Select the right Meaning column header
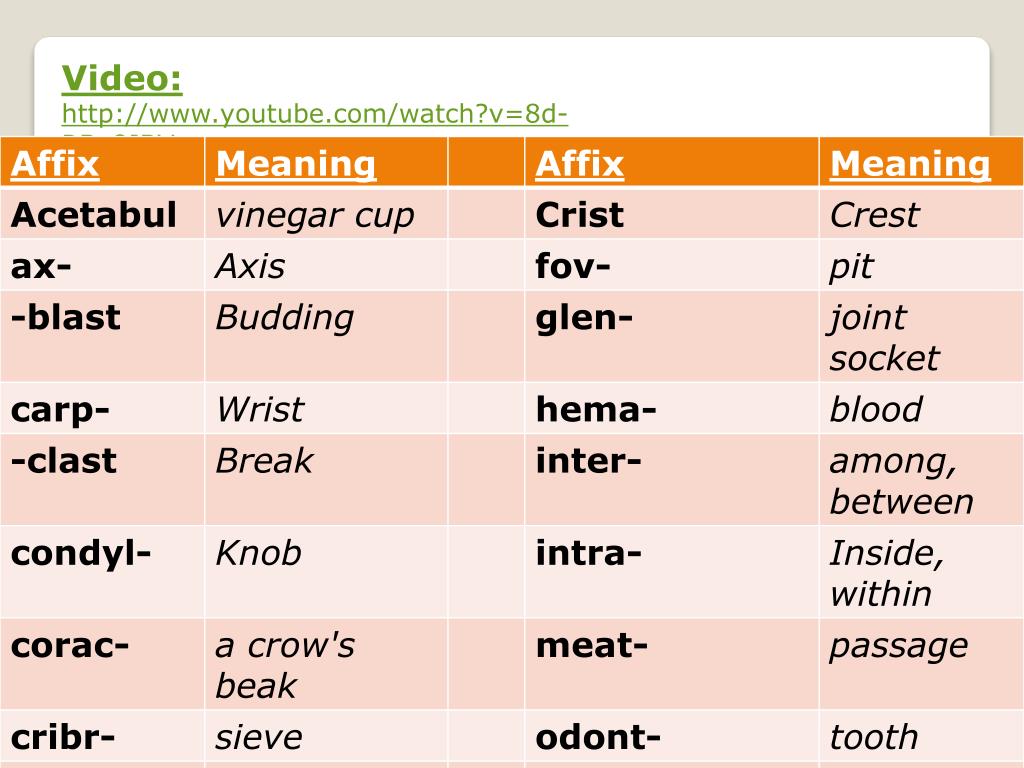Image resolution: width=1024 pixels, height=768 pixels. pos(921,163)
